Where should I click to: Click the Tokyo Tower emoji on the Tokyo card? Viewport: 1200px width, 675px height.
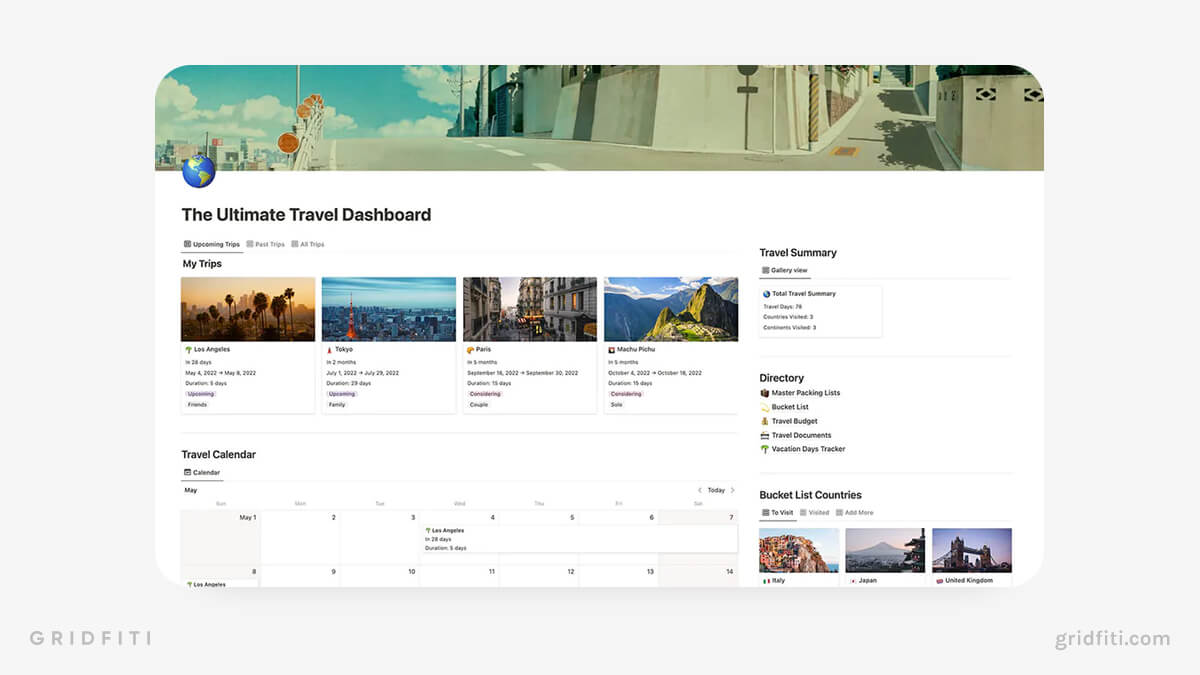(328, 349)
